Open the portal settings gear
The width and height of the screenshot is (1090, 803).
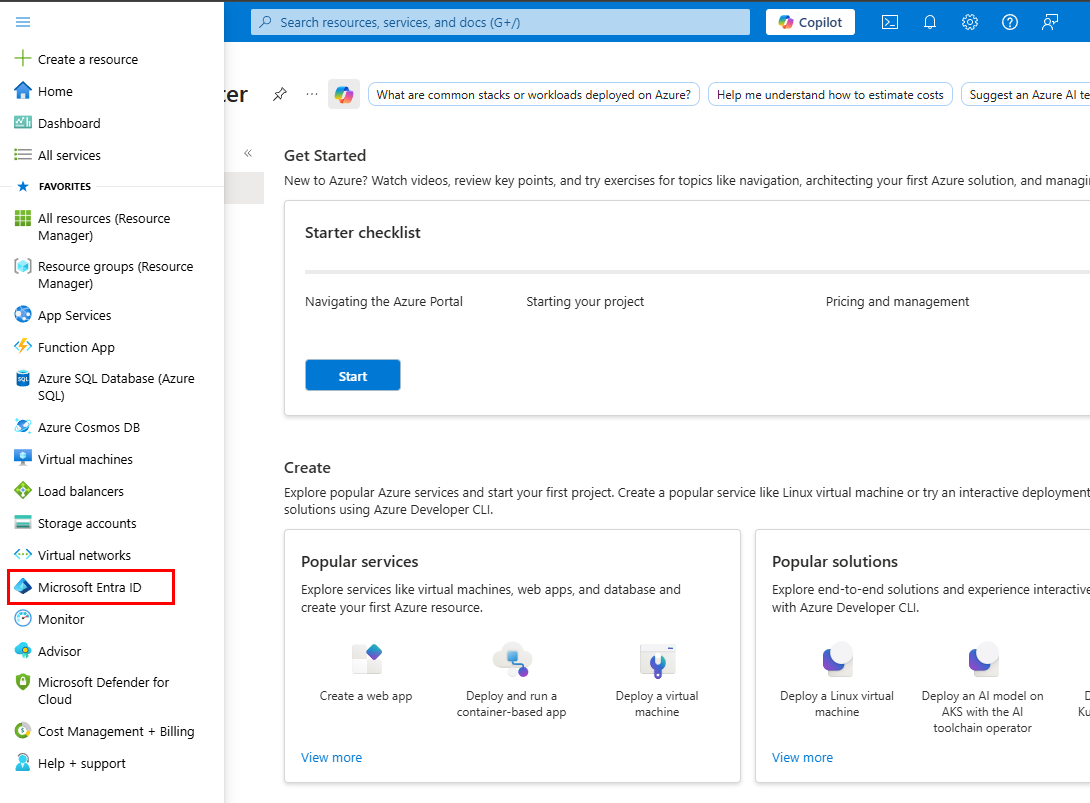(969, 22)
